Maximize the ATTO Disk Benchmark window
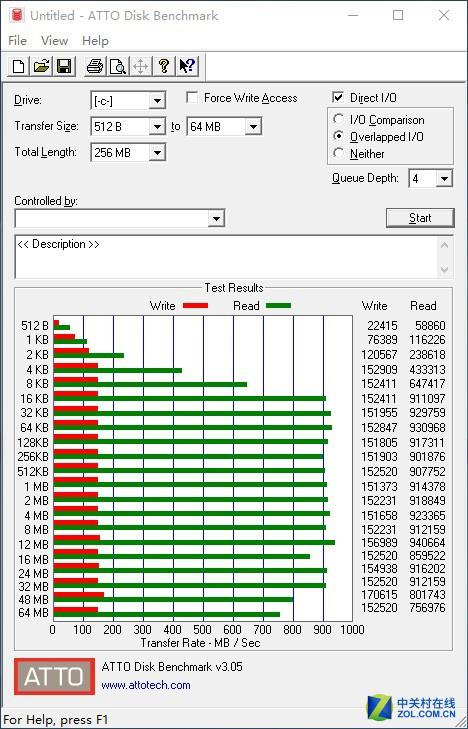468x729 pixels. pos(398,15)
